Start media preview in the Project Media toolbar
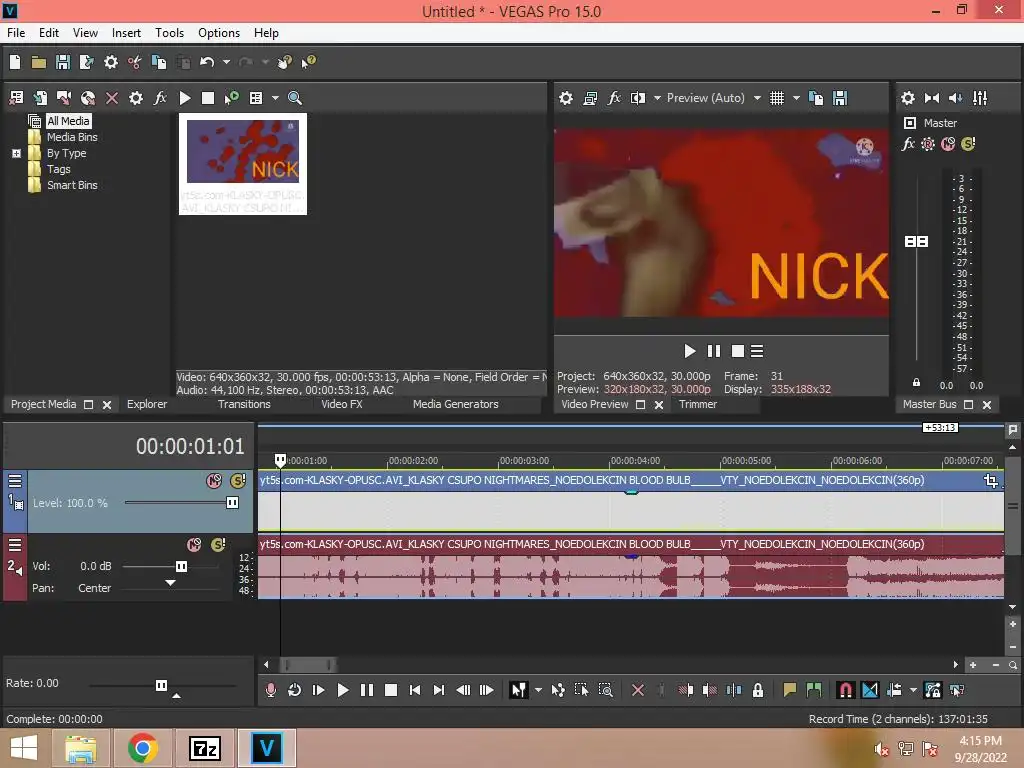Screen dimensions: 1024x768 pyautogui.click(x=185, y=98)
